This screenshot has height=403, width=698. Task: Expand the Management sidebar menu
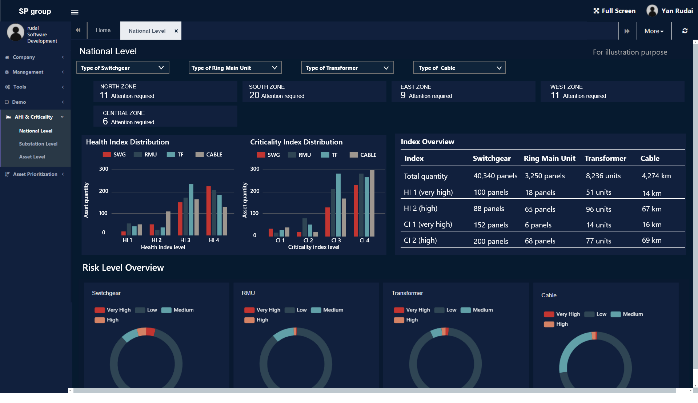tap(30, 72)
